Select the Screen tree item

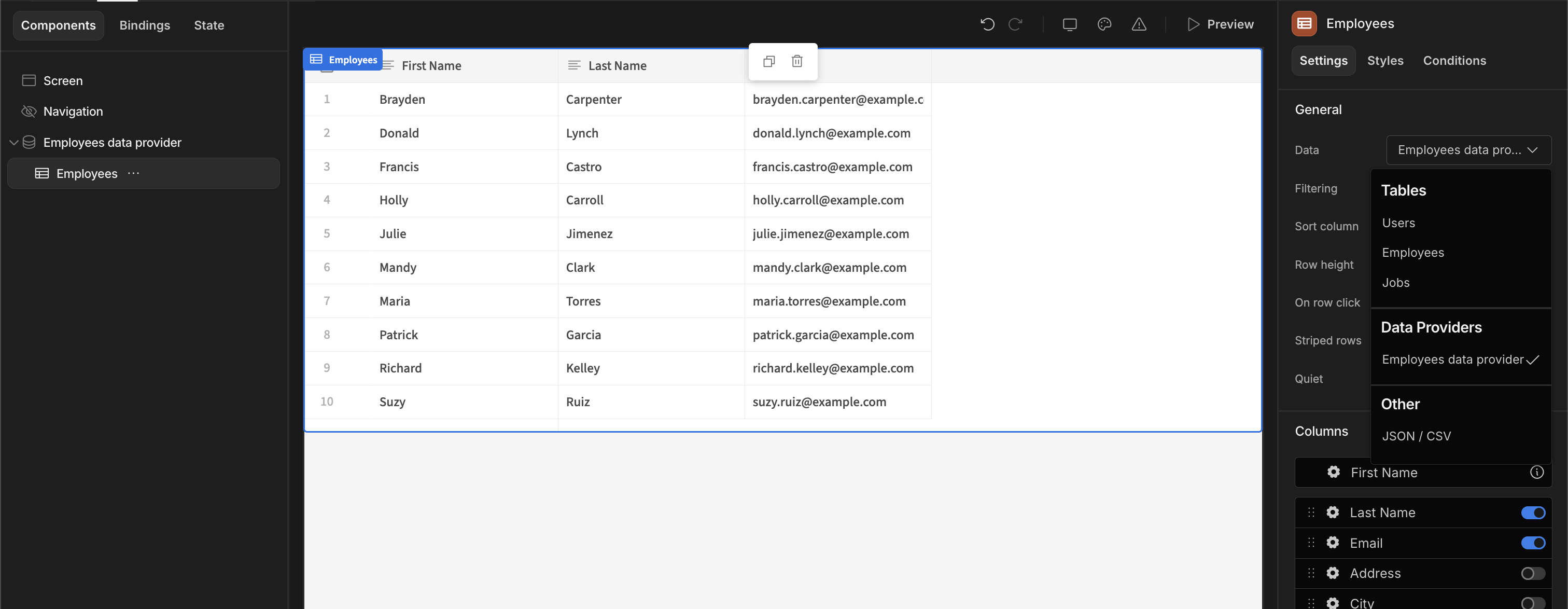pyautogui.click(x=144, y=80)
